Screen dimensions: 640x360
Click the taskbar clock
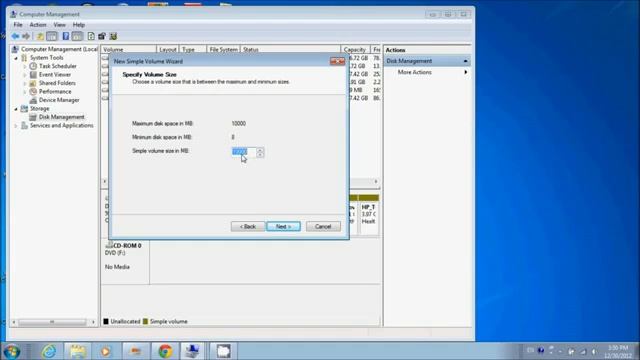click(x=618, y=351)
